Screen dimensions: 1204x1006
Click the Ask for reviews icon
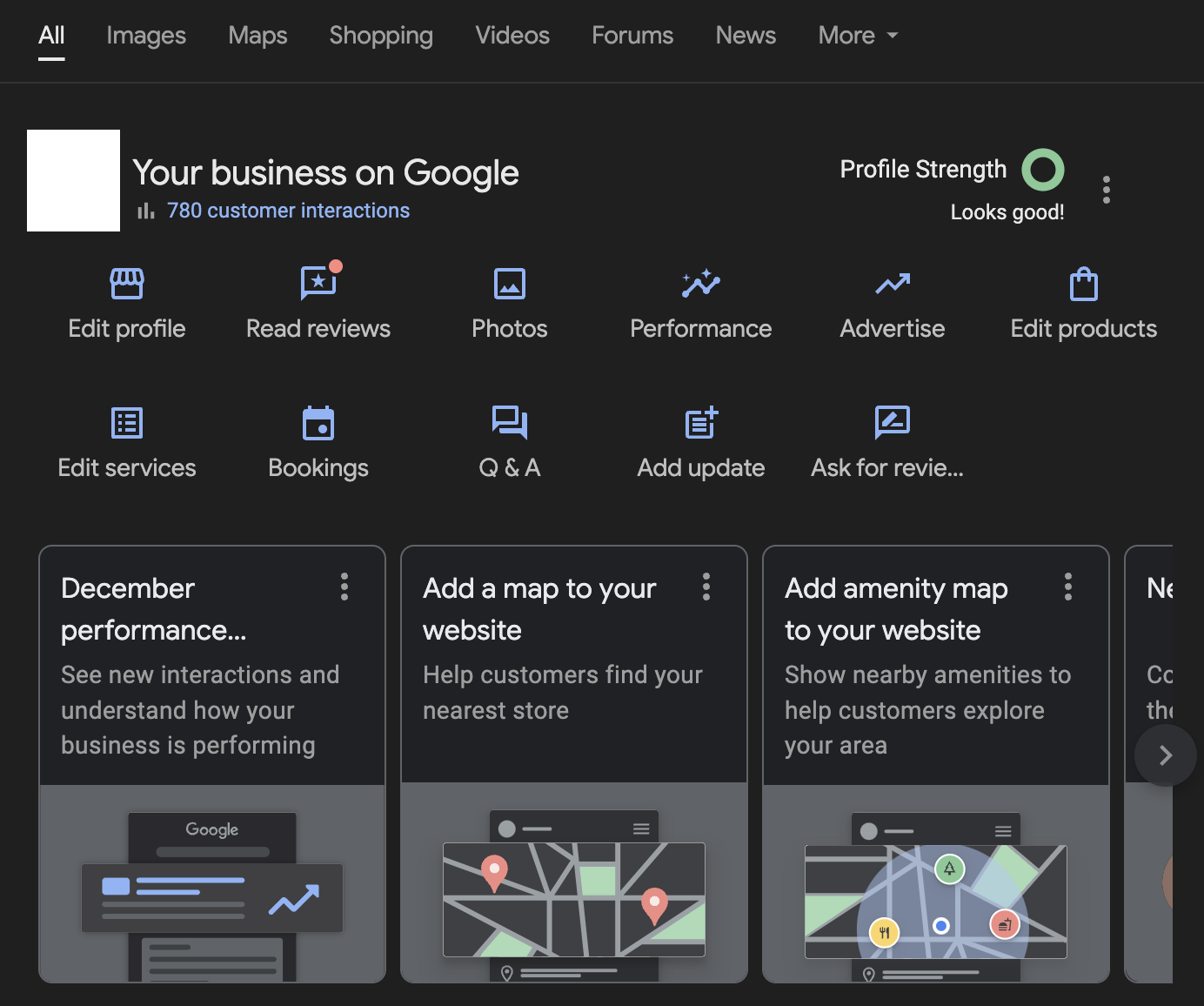[x=893, y=423]
